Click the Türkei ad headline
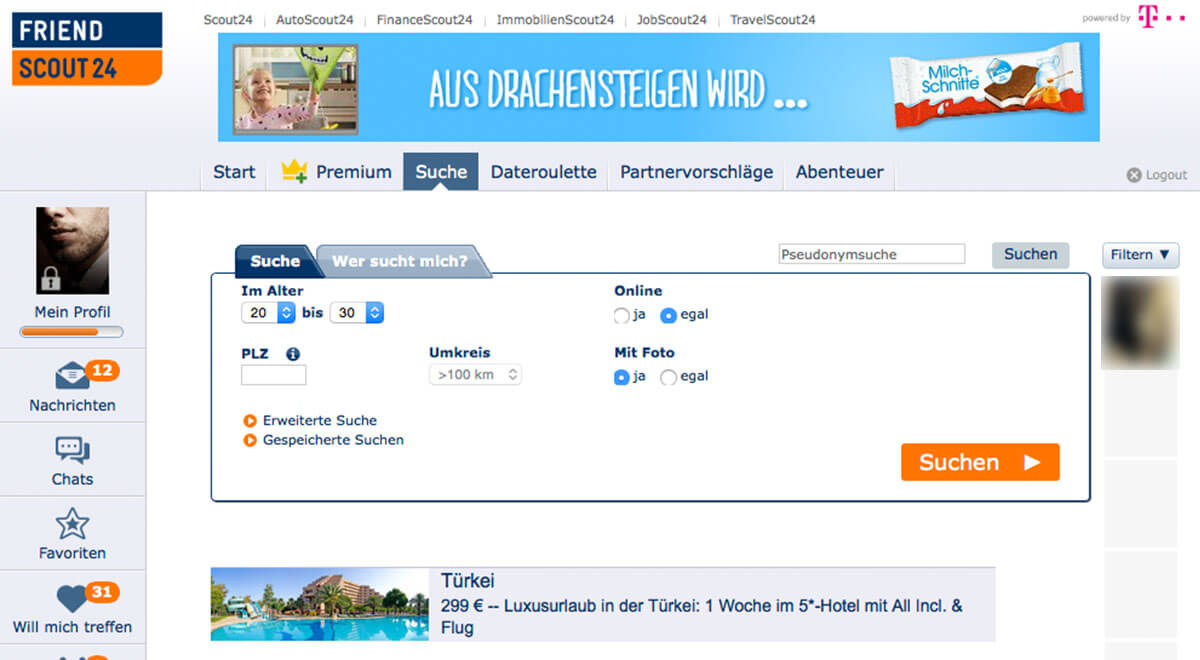The image size is (1200, 660). pos(468,581)
